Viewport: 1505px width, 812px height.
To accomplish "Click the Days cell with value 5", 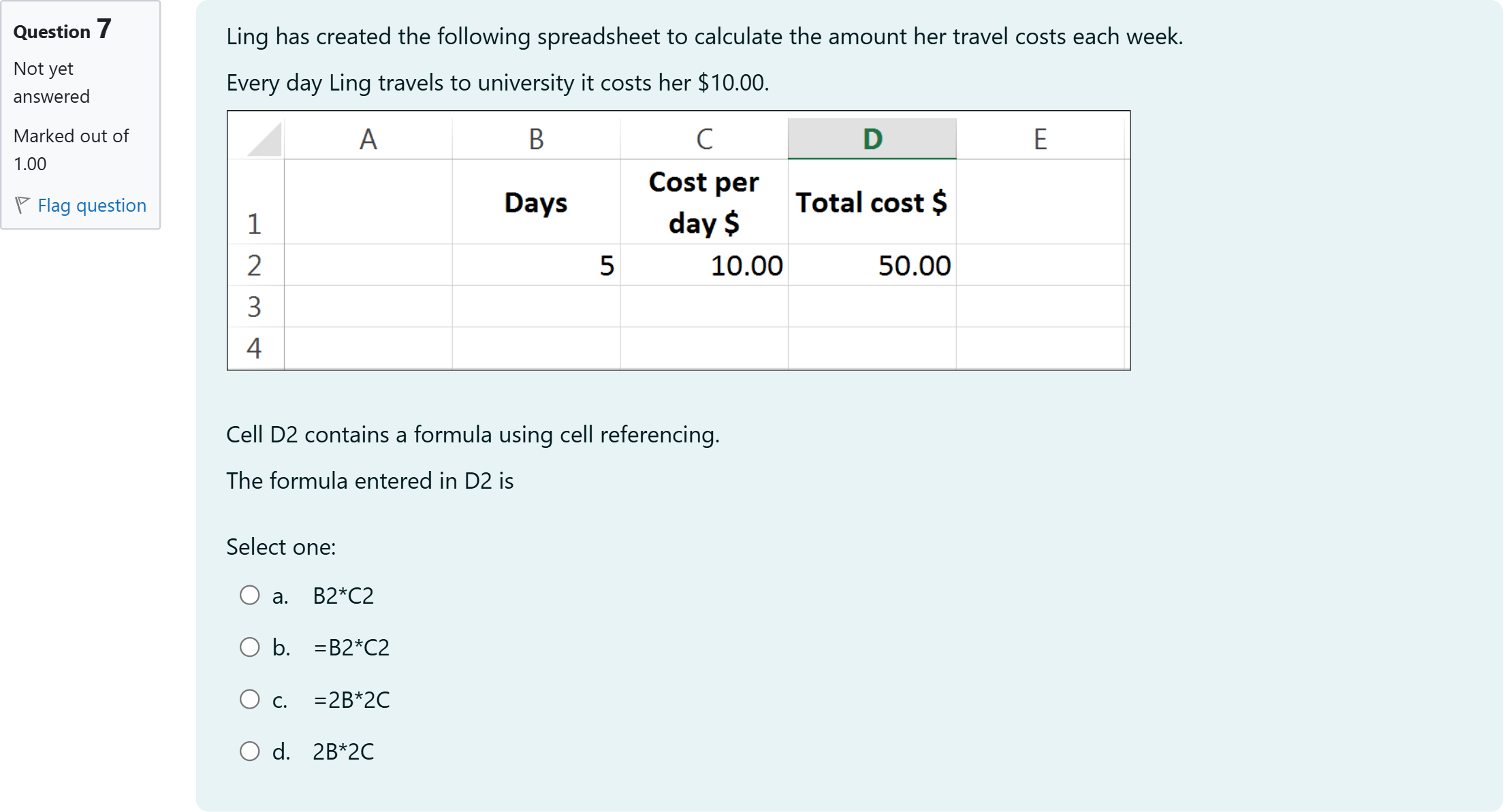I will pyautogui.click(x=536, y=265).
